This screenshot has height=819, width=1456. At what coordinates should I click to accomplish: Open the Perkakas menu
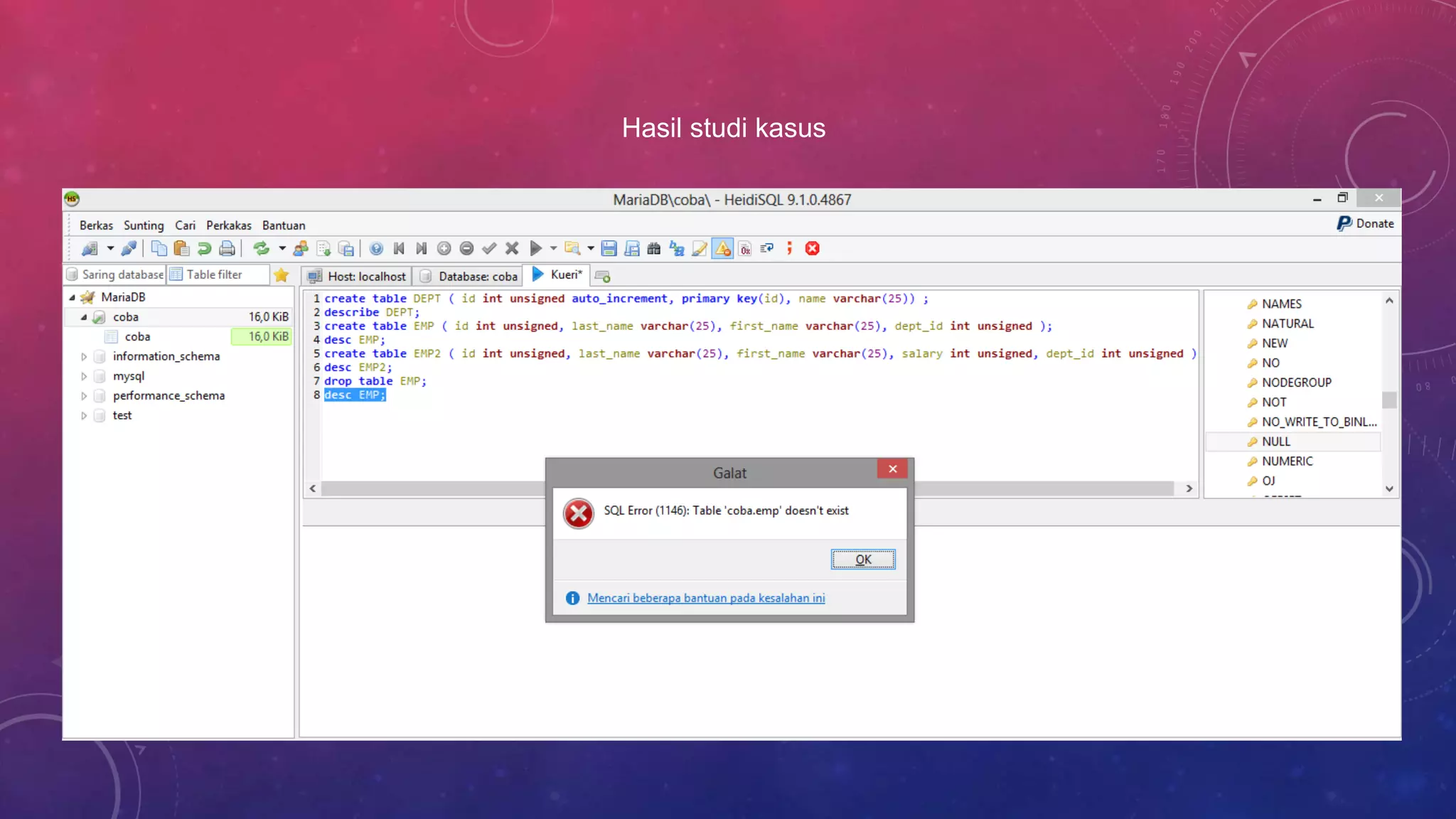pyautogui.click(x=228, y=225)
